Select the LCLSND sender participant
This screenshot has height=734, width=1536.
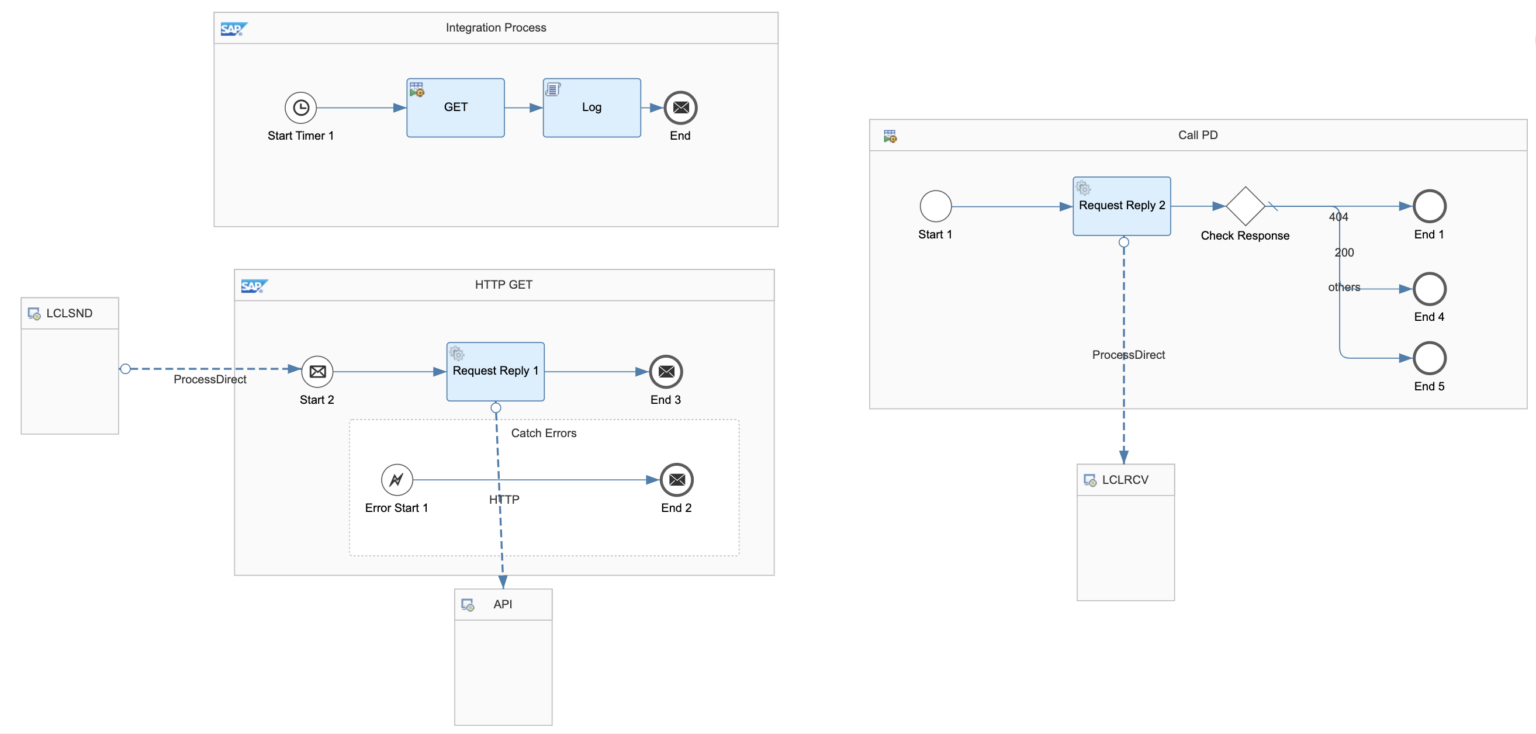pyautogui.click(x=70, y=365)
